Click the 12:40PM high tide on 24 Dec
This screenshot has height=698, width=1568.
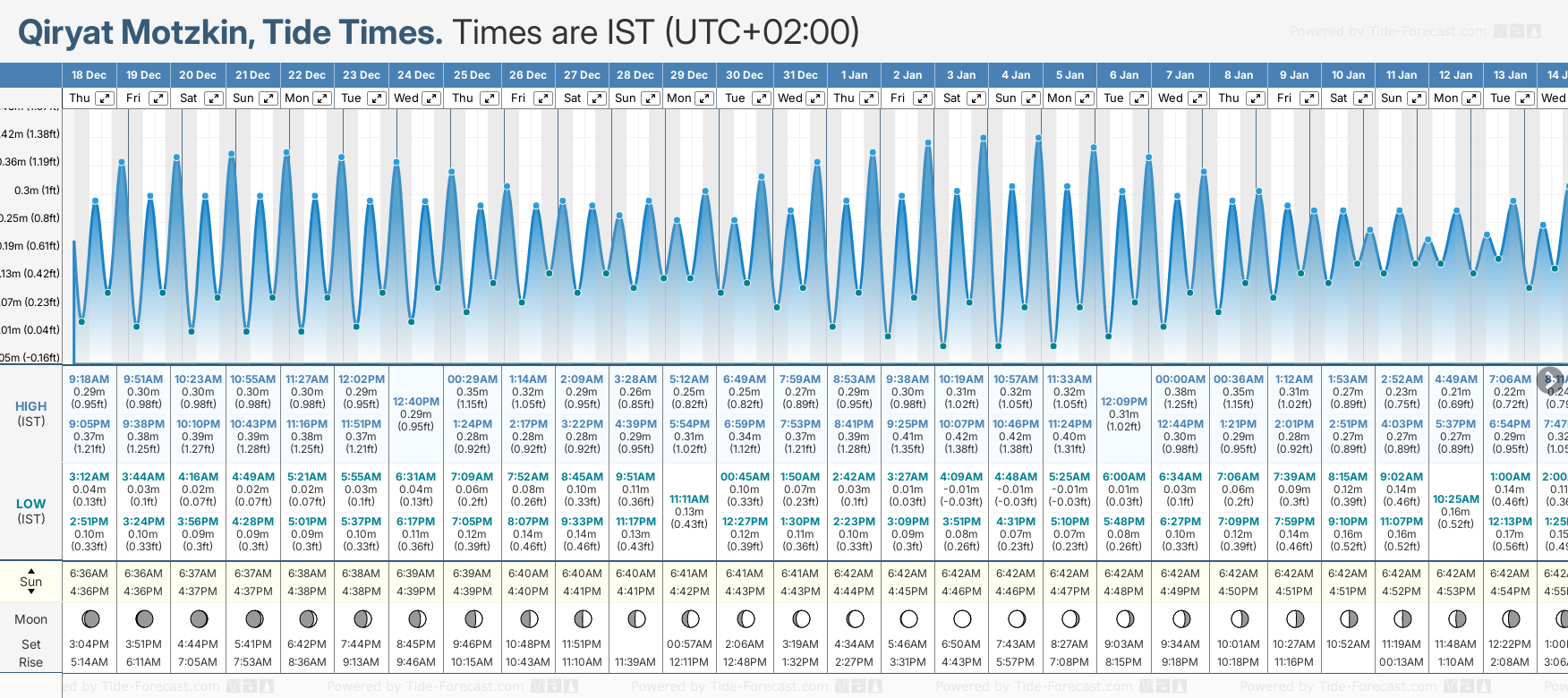(x=416, y=402)
